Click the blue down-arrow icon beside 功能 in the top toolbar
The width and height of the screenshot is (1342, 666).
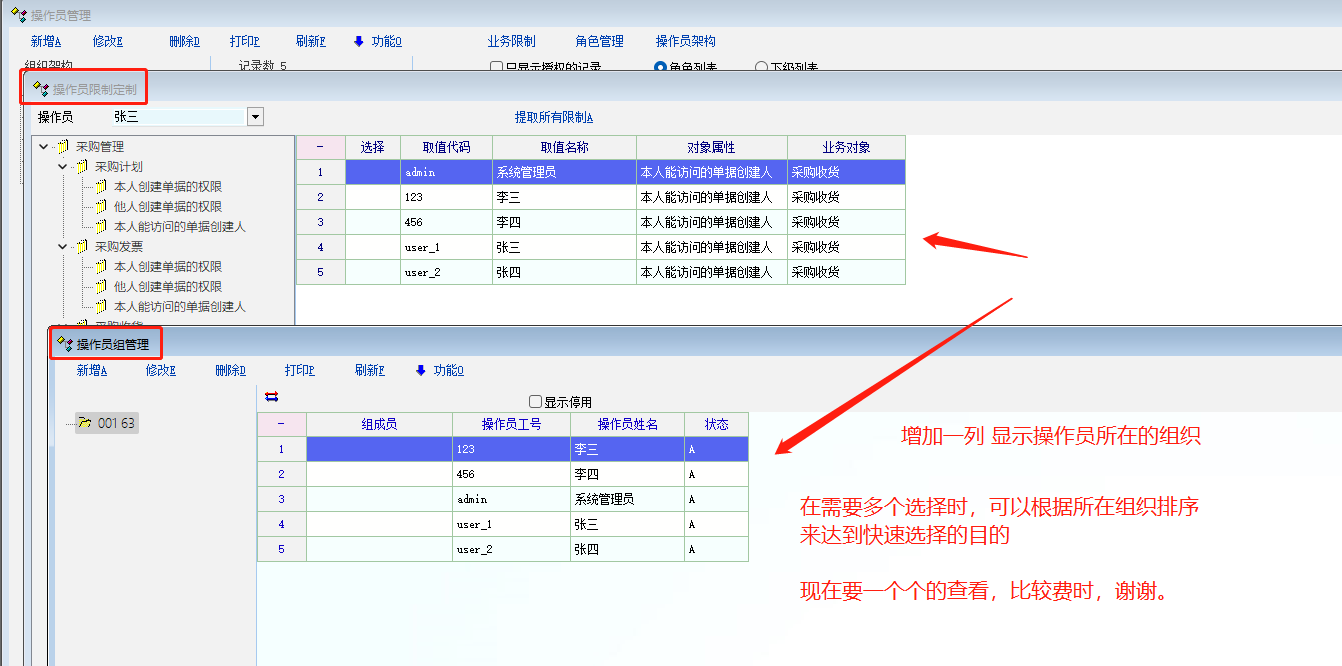(x=359, y=41)
